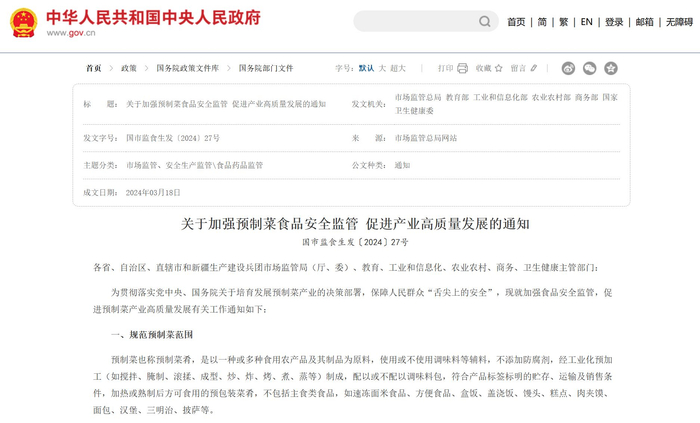Click subtitle 国市监食生发〔2024〕27号 under headline

pos(355,242)
